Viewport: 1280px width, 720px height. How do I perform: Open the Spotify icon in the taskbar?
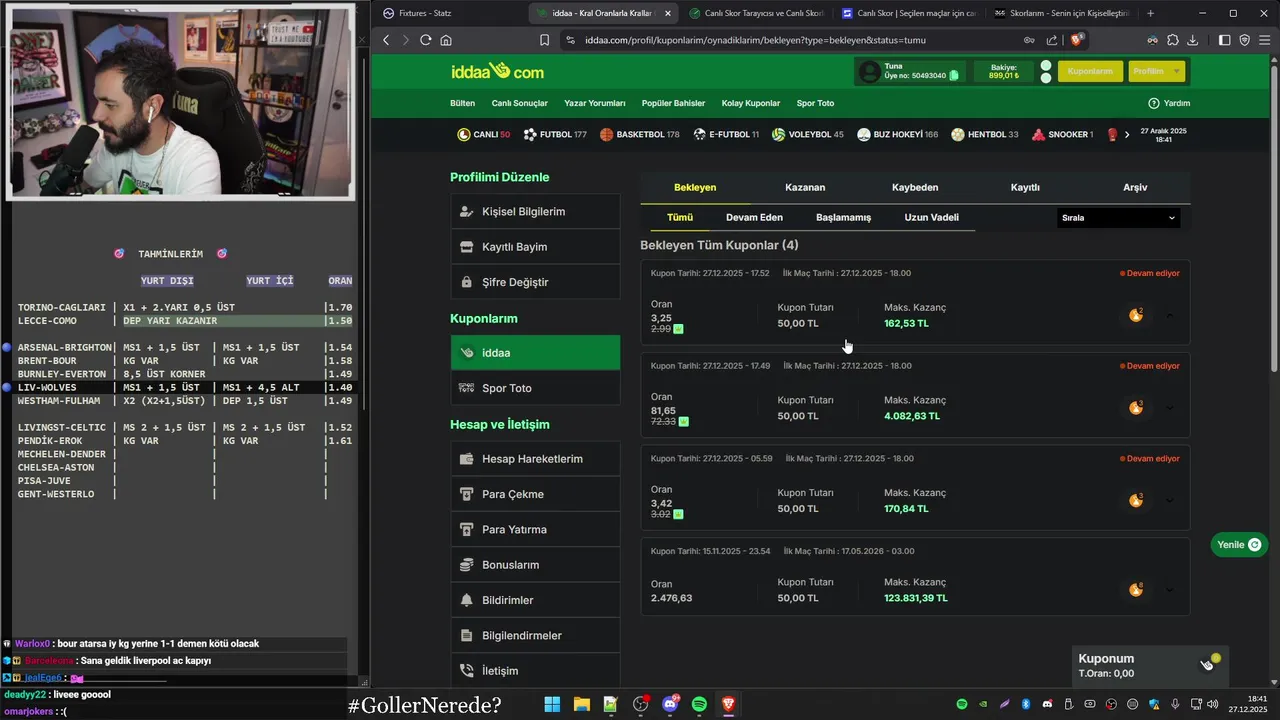[699, 704]
